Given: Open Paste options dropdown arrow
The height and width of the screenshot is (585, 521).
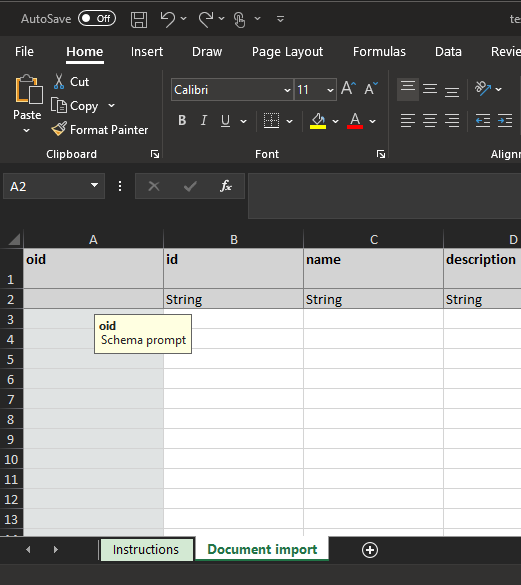Looking at the screenshot, I should [x=26, y=131].
